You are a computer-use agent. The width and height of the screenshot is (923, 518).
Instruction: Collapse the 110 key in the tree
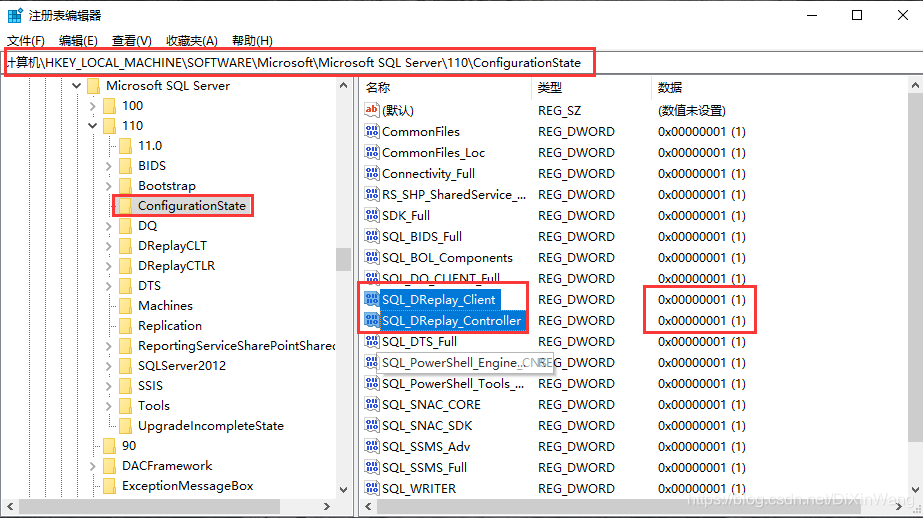(92, 125)
